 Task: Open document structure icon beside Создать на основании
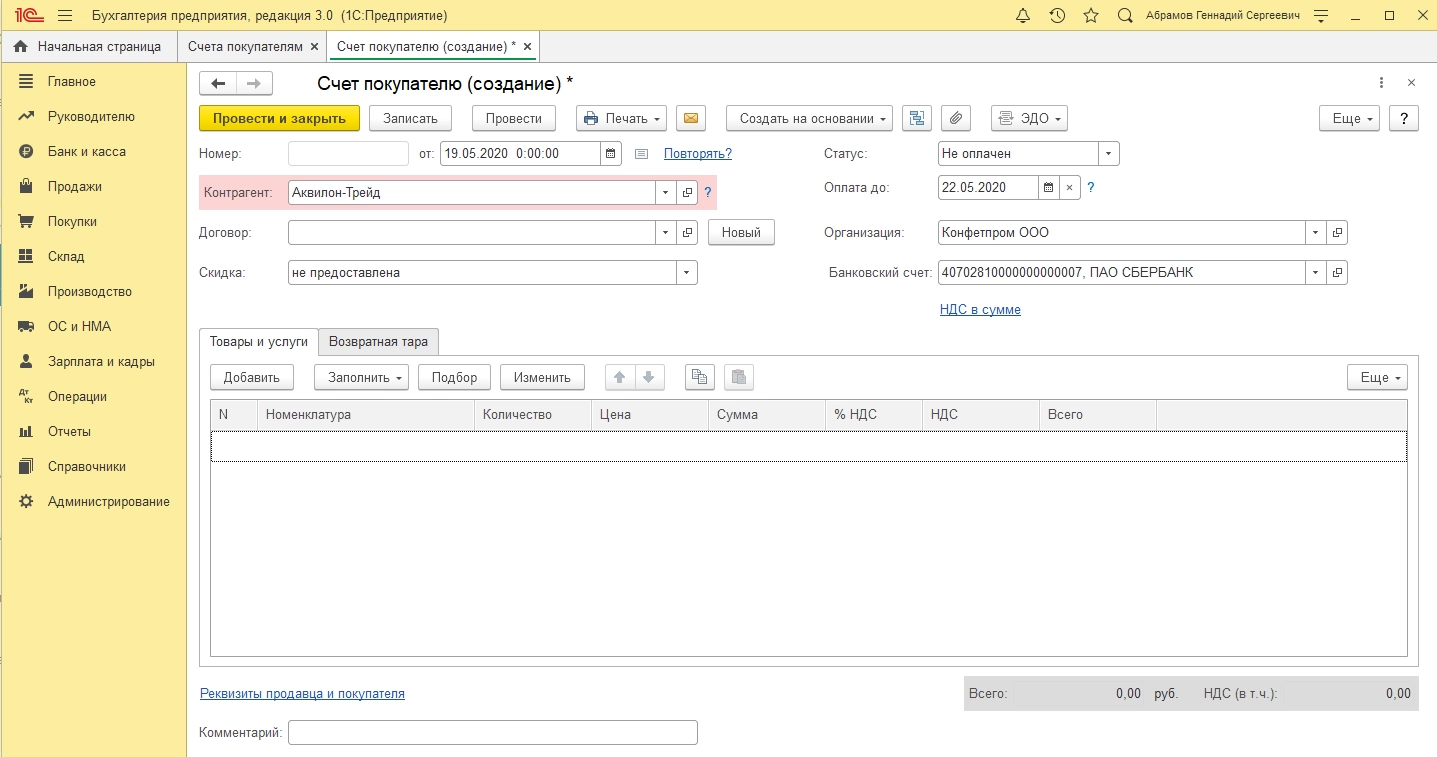(916, 118)
